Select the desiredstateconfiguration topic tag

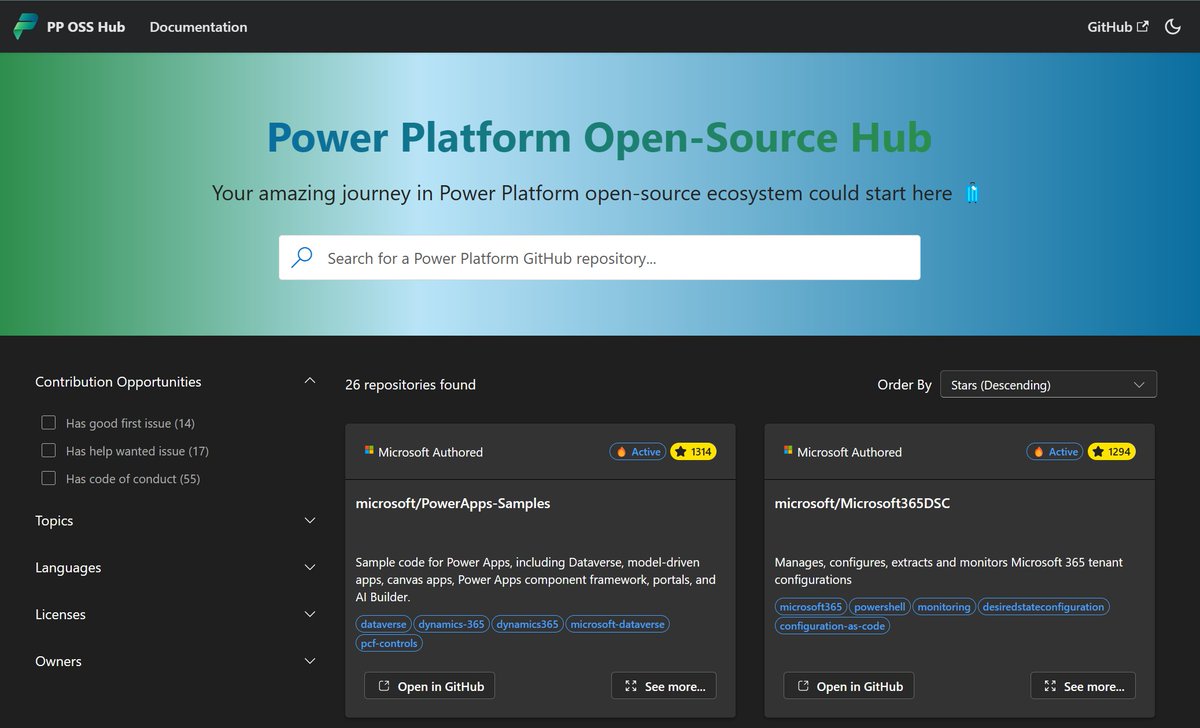click(x=1043, y=607)
